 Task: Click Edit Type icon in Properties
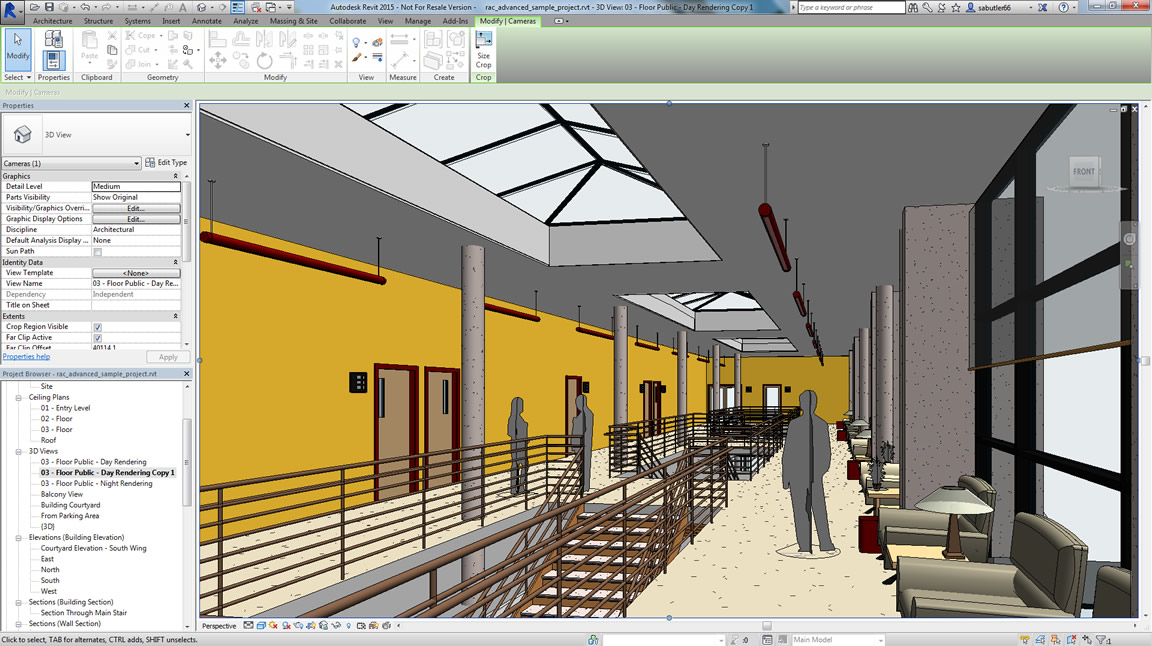(x=166, y=163)
